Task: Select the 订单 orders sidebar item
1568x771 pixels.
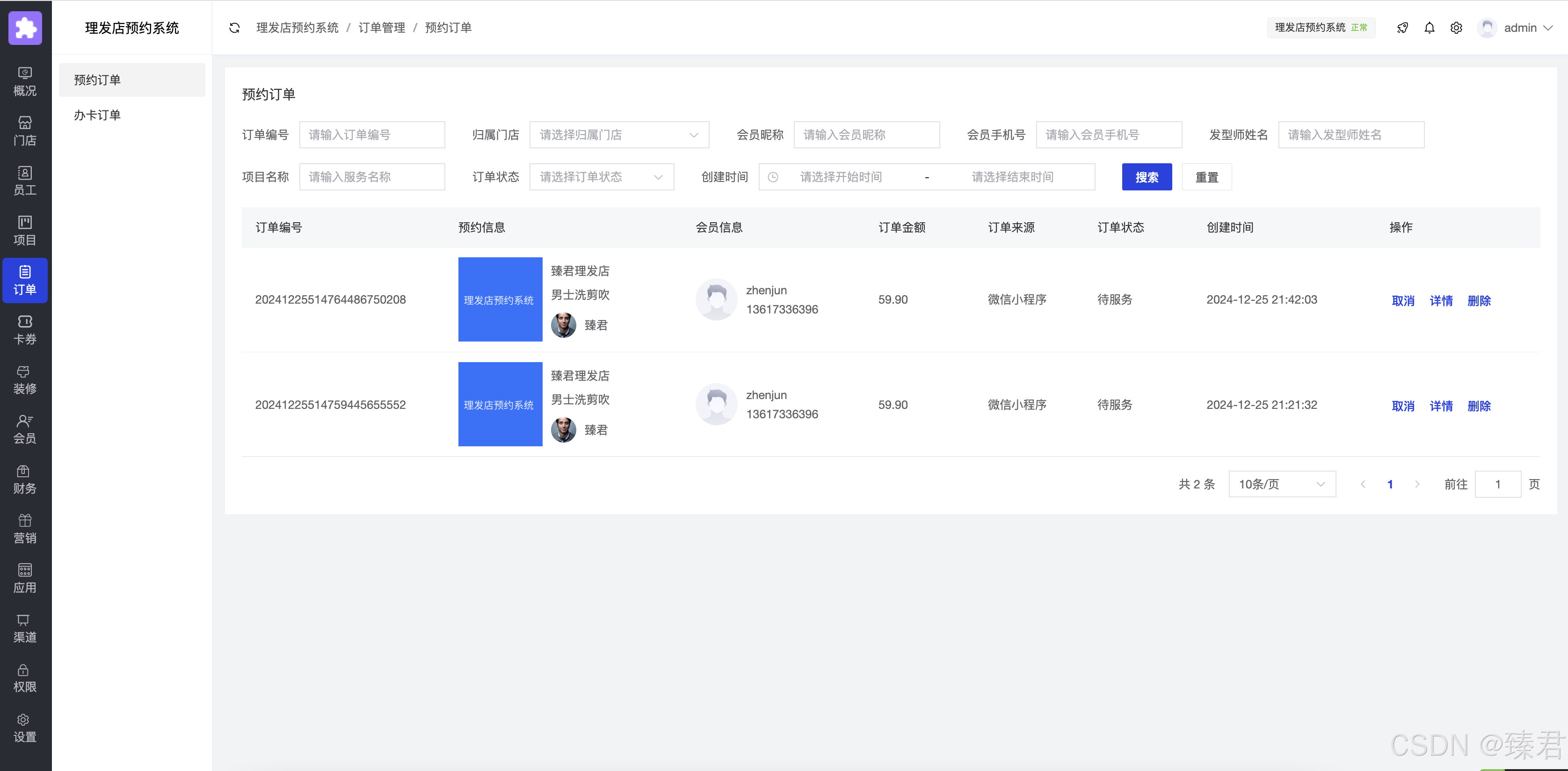Action: coord(25,280)
